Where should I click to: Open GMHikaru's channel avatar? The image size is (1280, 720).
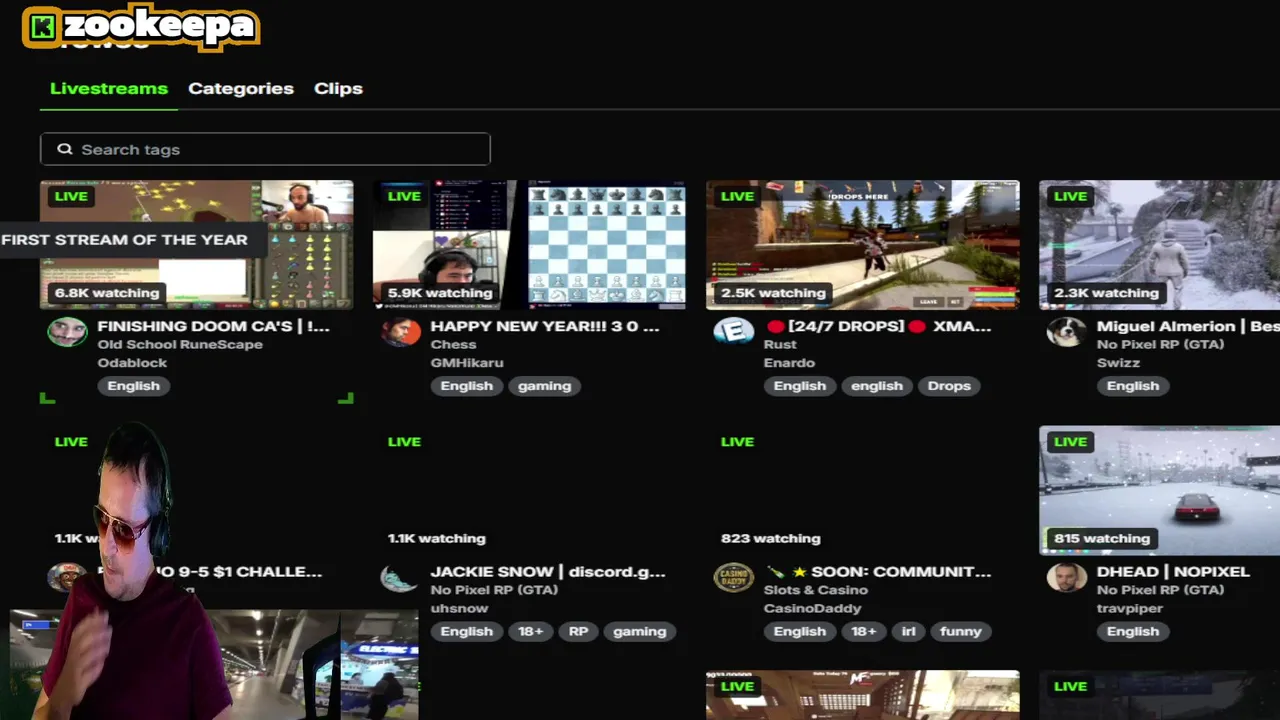coord(401,331)
